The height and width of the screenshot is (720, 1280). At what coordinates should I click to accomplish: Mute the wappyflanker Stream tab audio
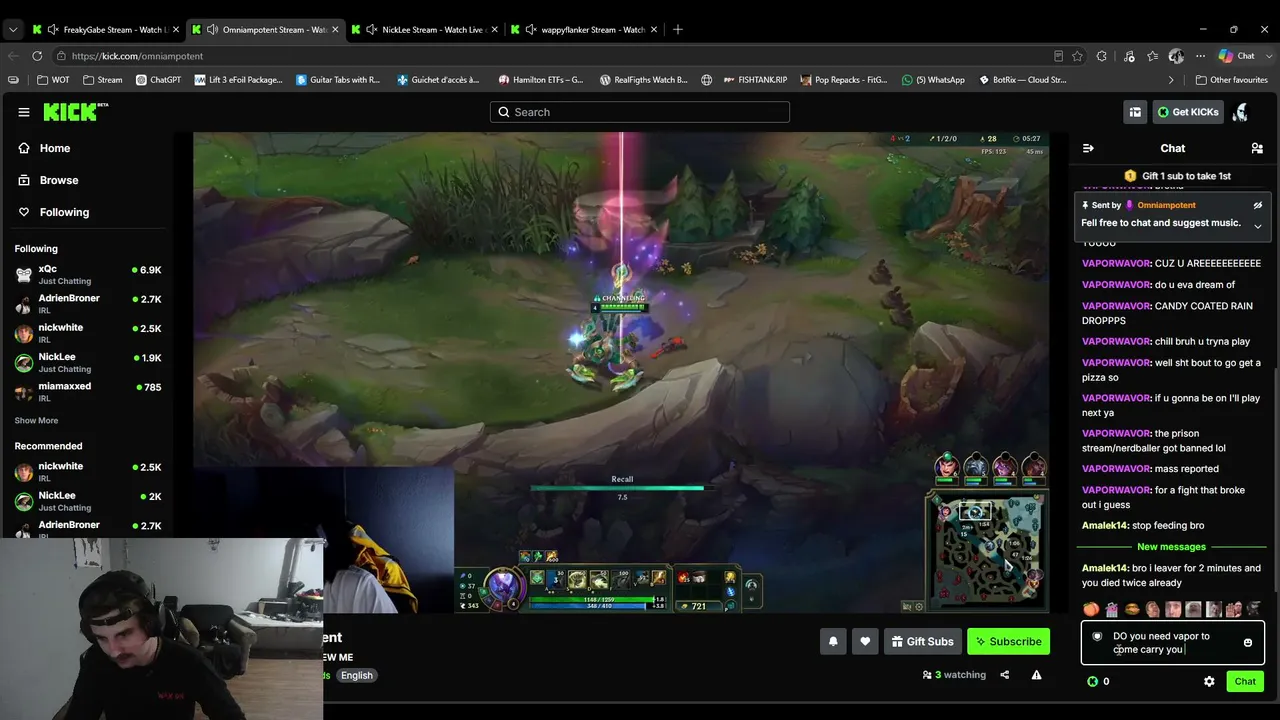point(531,30)
